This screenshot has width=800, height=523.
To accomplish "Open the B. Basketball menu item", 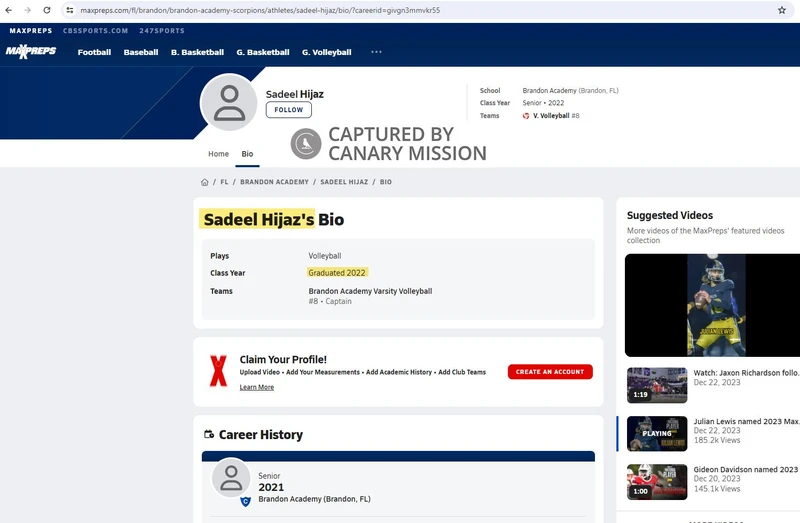I will 197,52.
